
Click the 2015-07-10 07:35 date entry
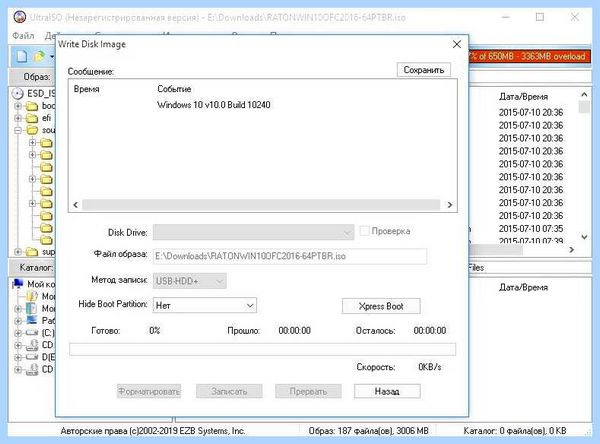coord(531,229)
